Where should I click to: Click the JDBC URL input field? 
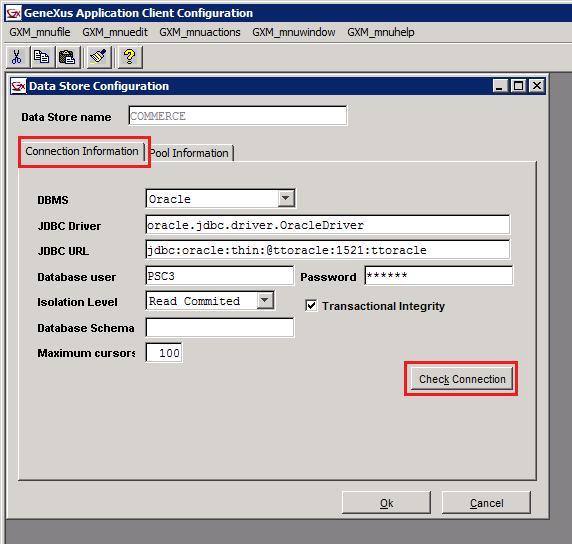[328, 250]
